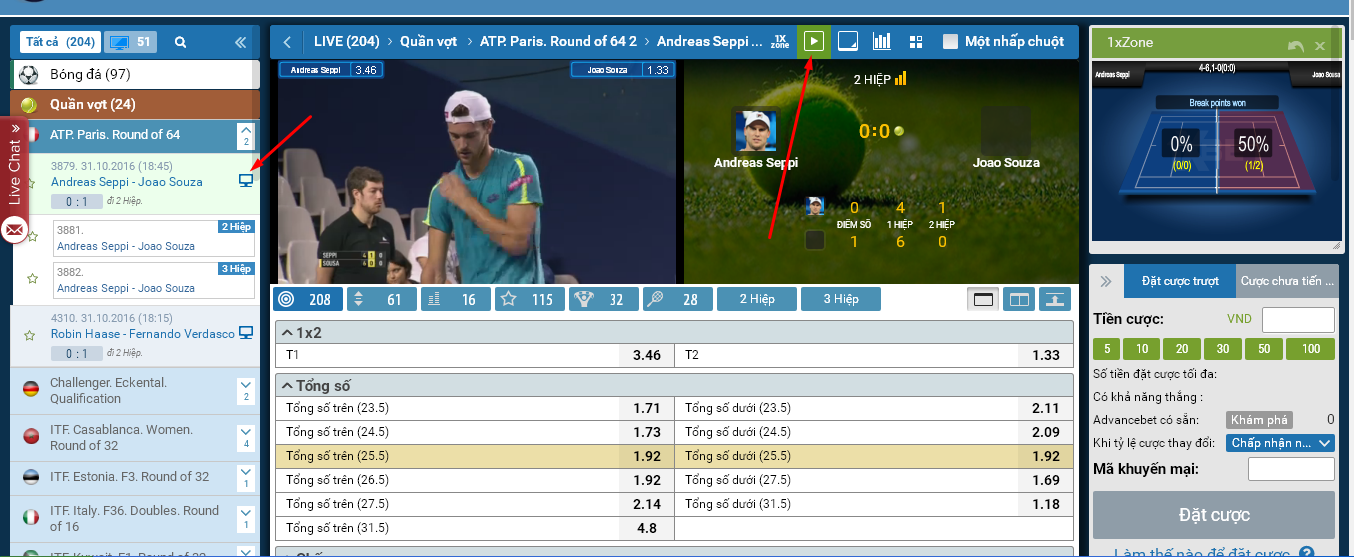Click the Mã khuyến mại input field
Image resolution: width=1354 pixels, height=557 pixels.
click(1291, 469)
